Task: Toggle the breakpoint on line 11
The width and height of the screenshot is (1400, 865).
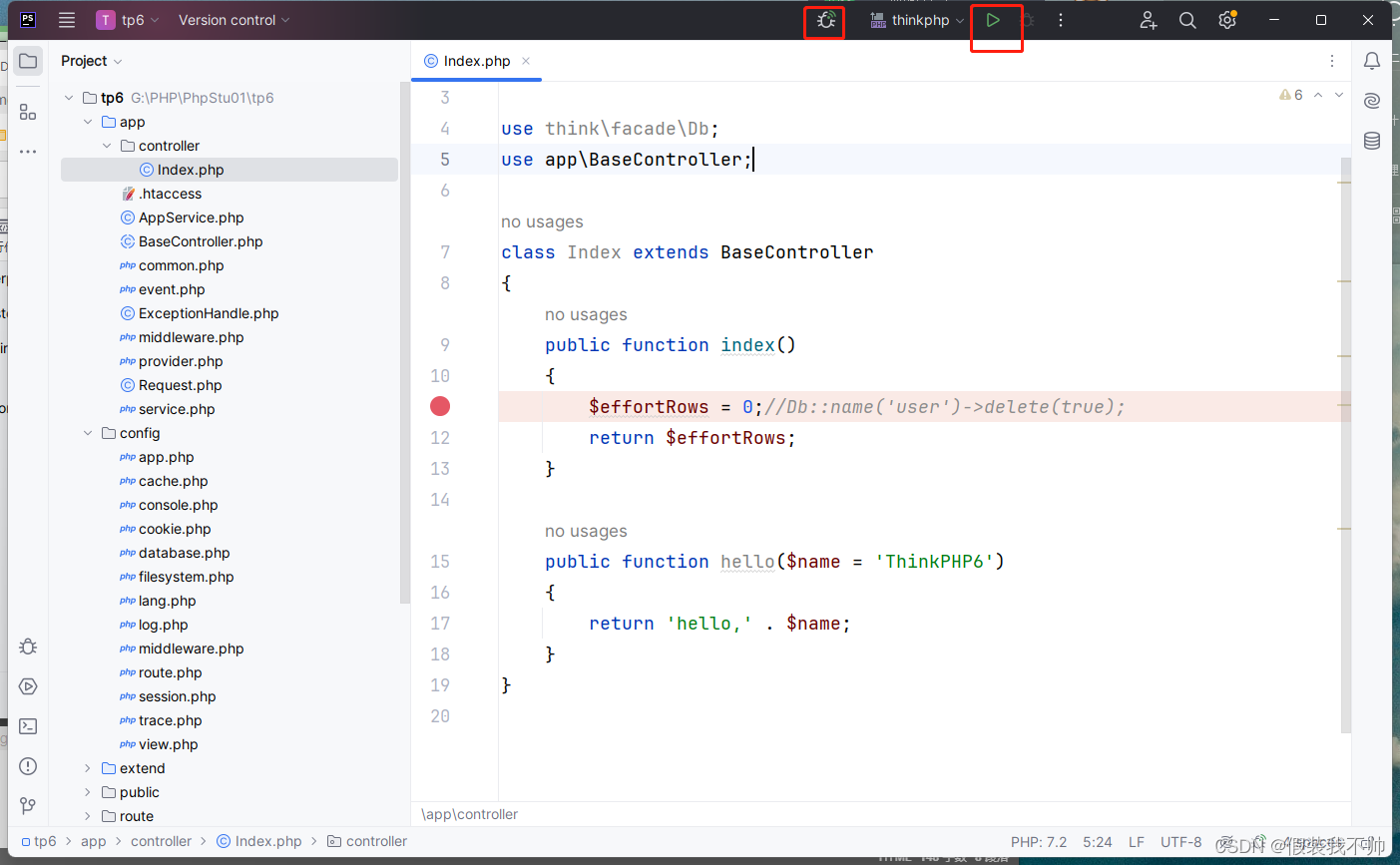Action: 440,406
